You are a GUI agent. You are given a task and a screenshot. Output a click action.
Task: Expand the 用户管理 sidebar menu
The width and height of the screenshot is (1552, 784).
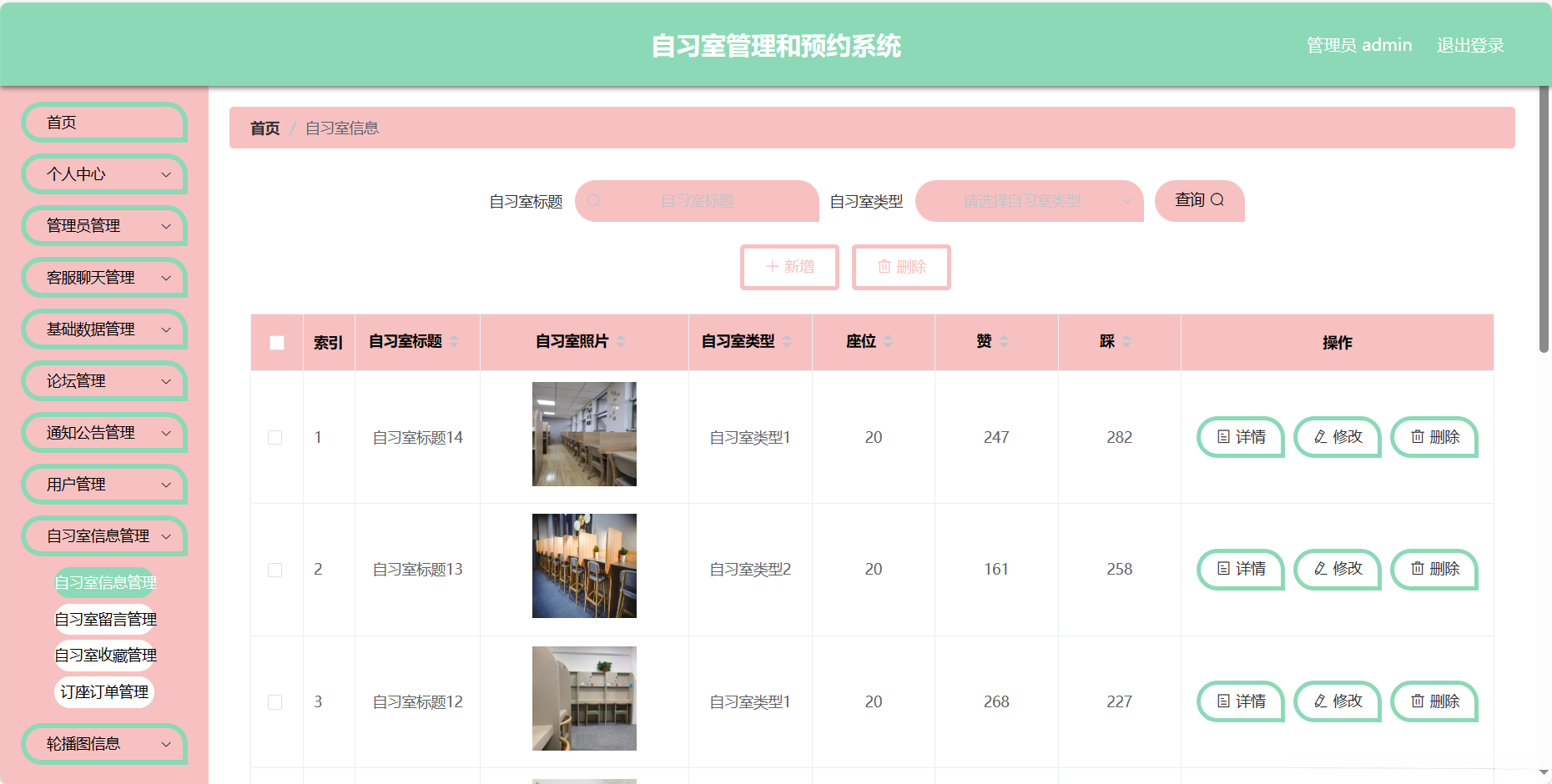click(x=104, y=485)
